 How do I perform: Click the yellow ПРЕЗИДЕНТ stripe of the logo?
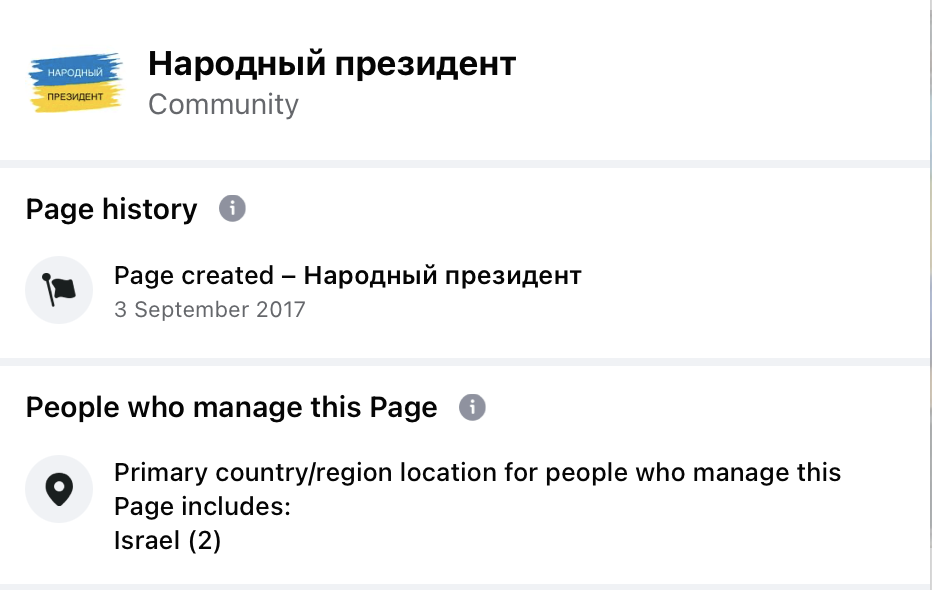pyautogui.click(x=75, y=97)
